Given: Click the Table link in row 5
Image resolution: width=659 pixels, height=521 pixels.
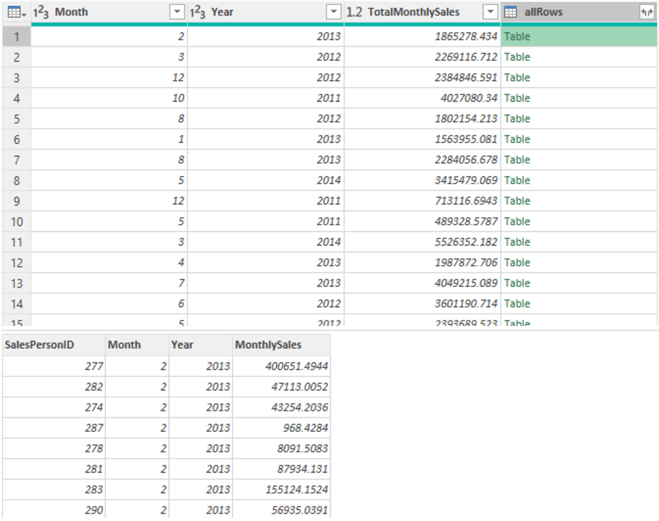Looking at the screenshot, I should pyautogui.click(x=517, y=119).
